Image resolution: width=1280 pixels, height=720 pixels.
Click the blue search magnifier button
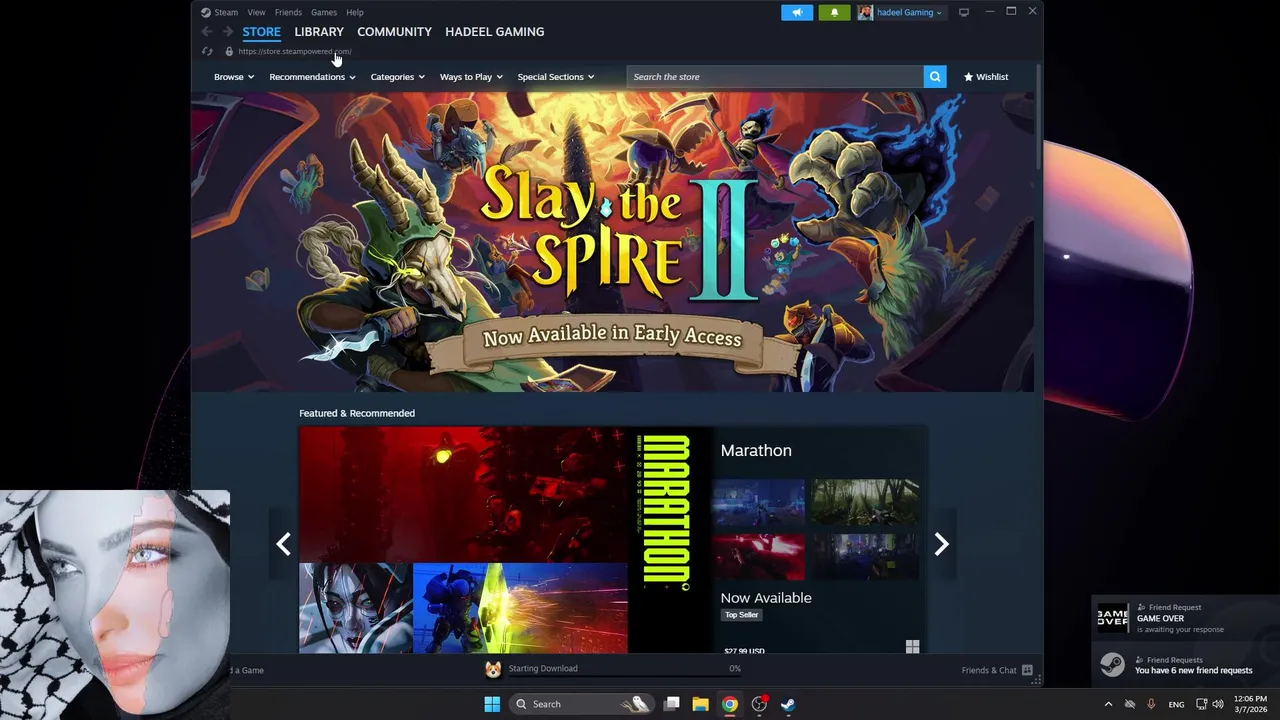coord(935,77)
